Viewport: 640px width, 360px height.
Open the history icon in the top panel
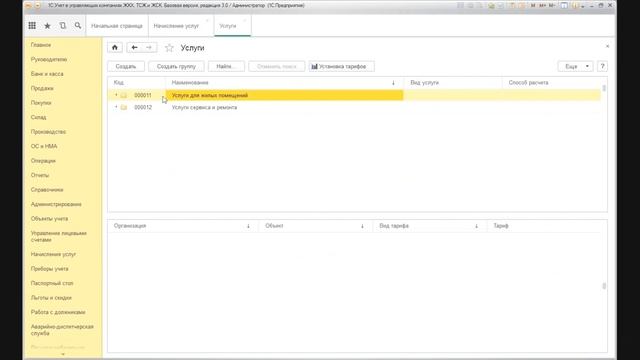62,26
